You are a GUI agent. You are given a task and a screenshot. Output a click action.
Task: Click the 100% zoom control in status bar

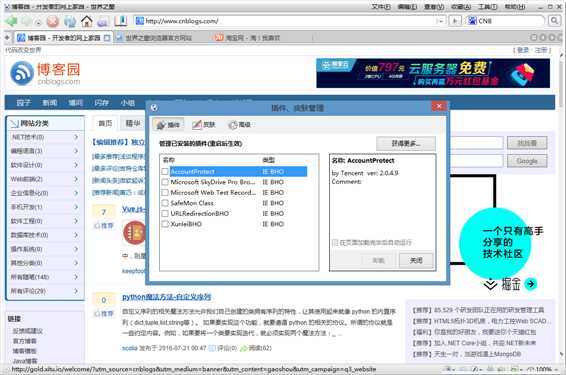point(543,369)
